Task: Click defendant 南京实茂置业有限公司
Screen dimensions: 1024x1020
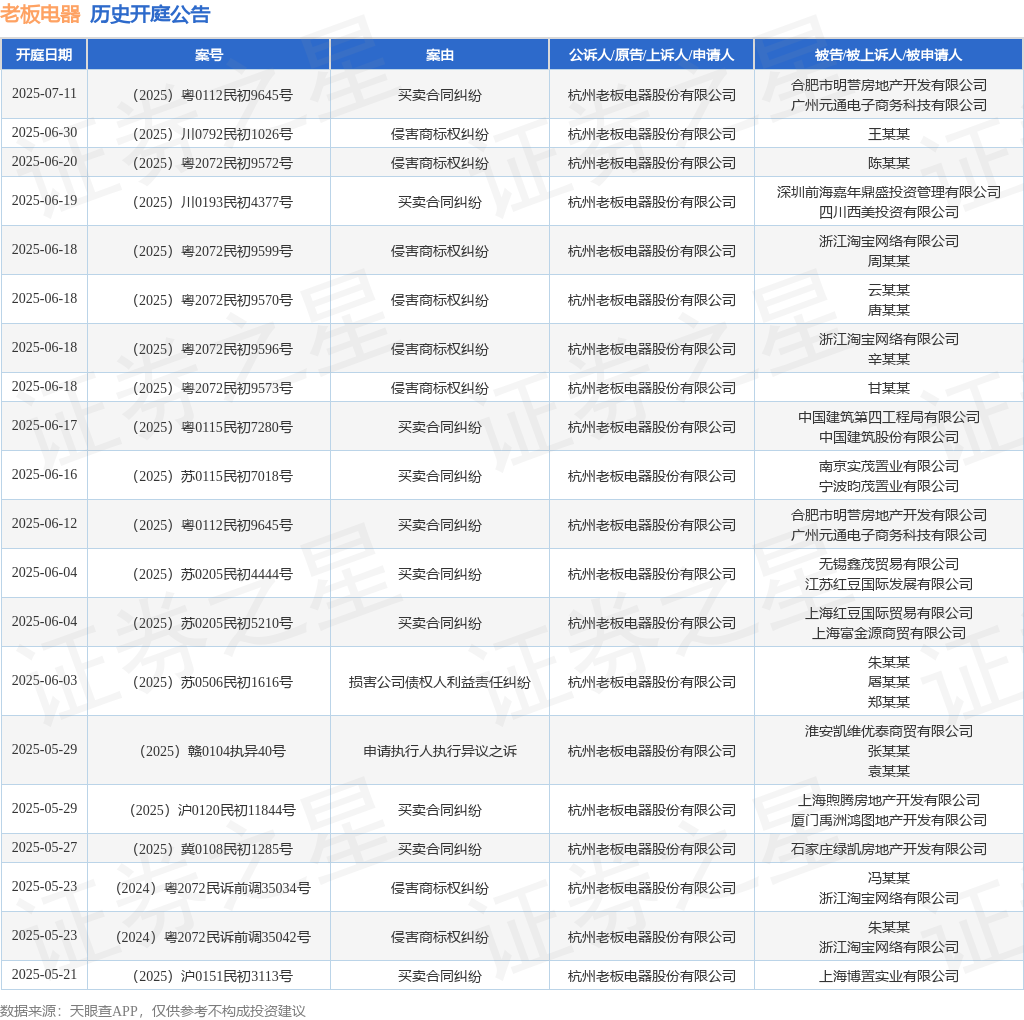Action: (889, 466)
